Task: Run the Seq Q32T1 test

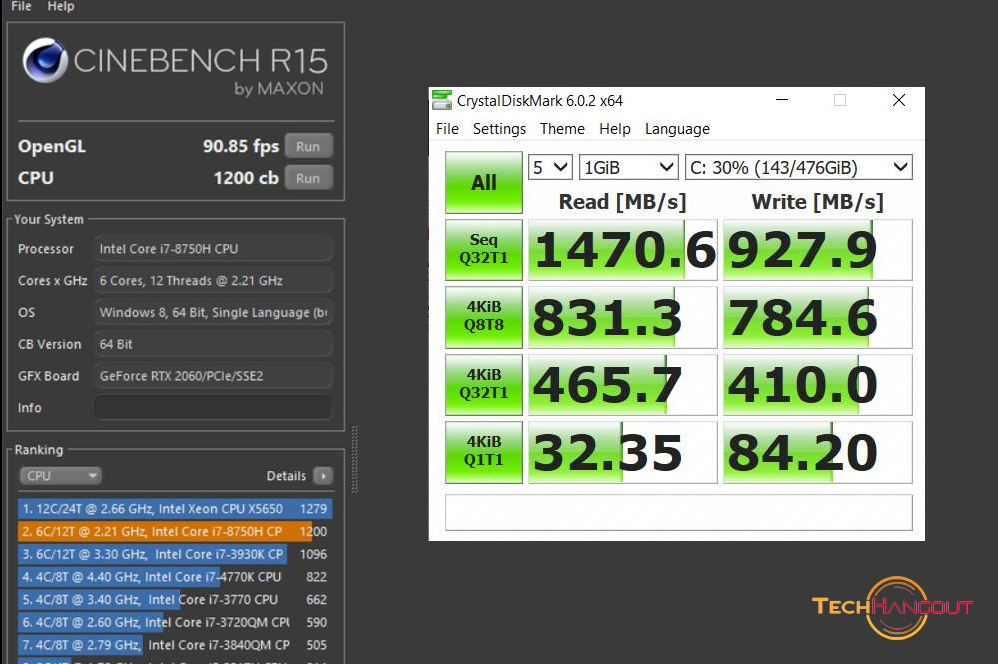Action: tap(484, 250)
